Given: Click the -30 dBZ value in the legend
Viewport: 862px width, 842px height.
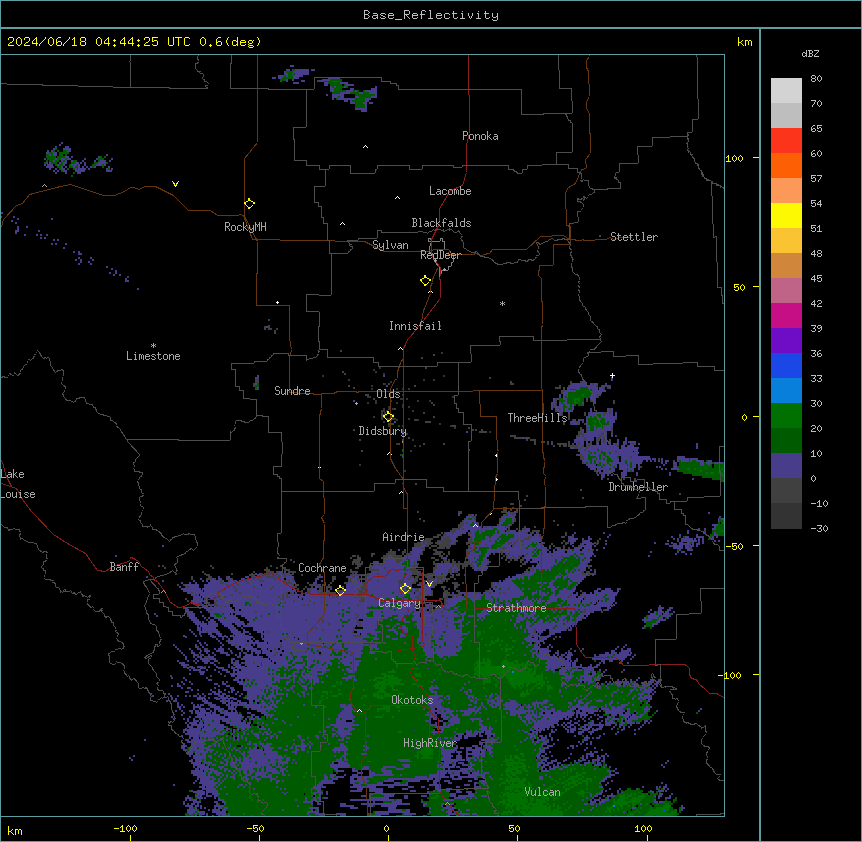Looking at the screenshot, I should (x=819, y=529).
